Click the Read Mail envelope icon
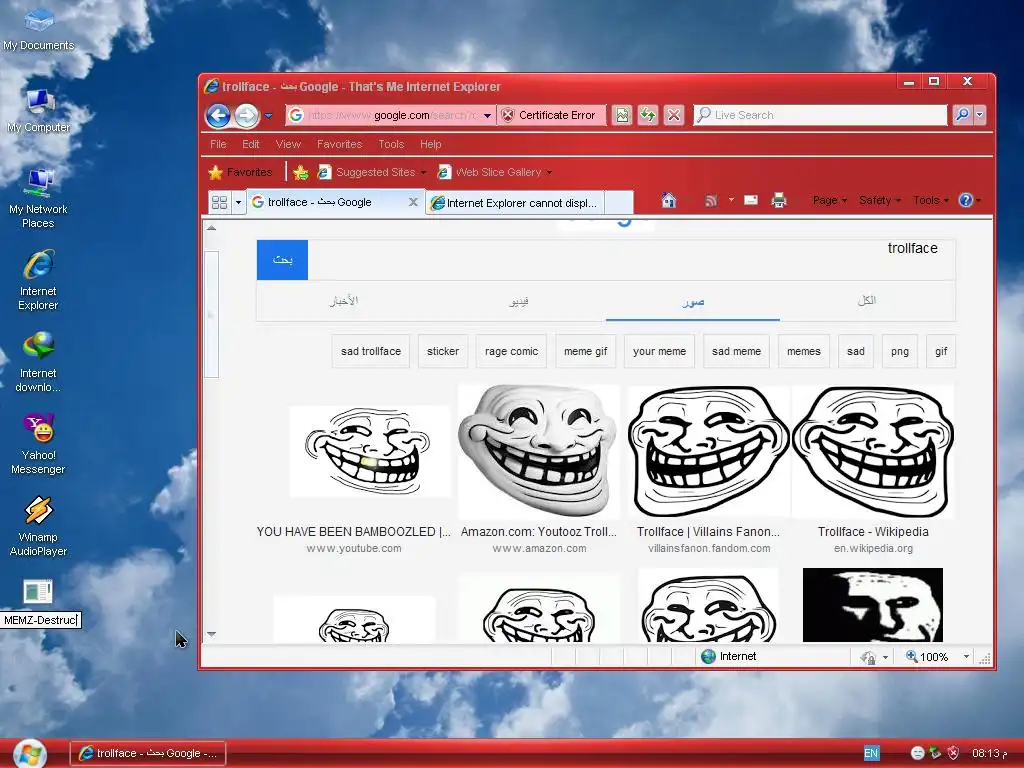Image resolution: width=1024 pixels, height=768 pixels. pyautogui.click(x=751, y=200)
